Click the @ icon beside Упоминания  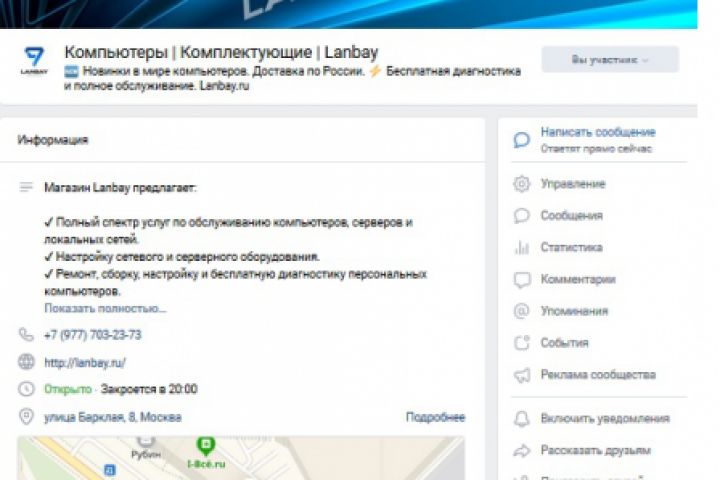522,311
